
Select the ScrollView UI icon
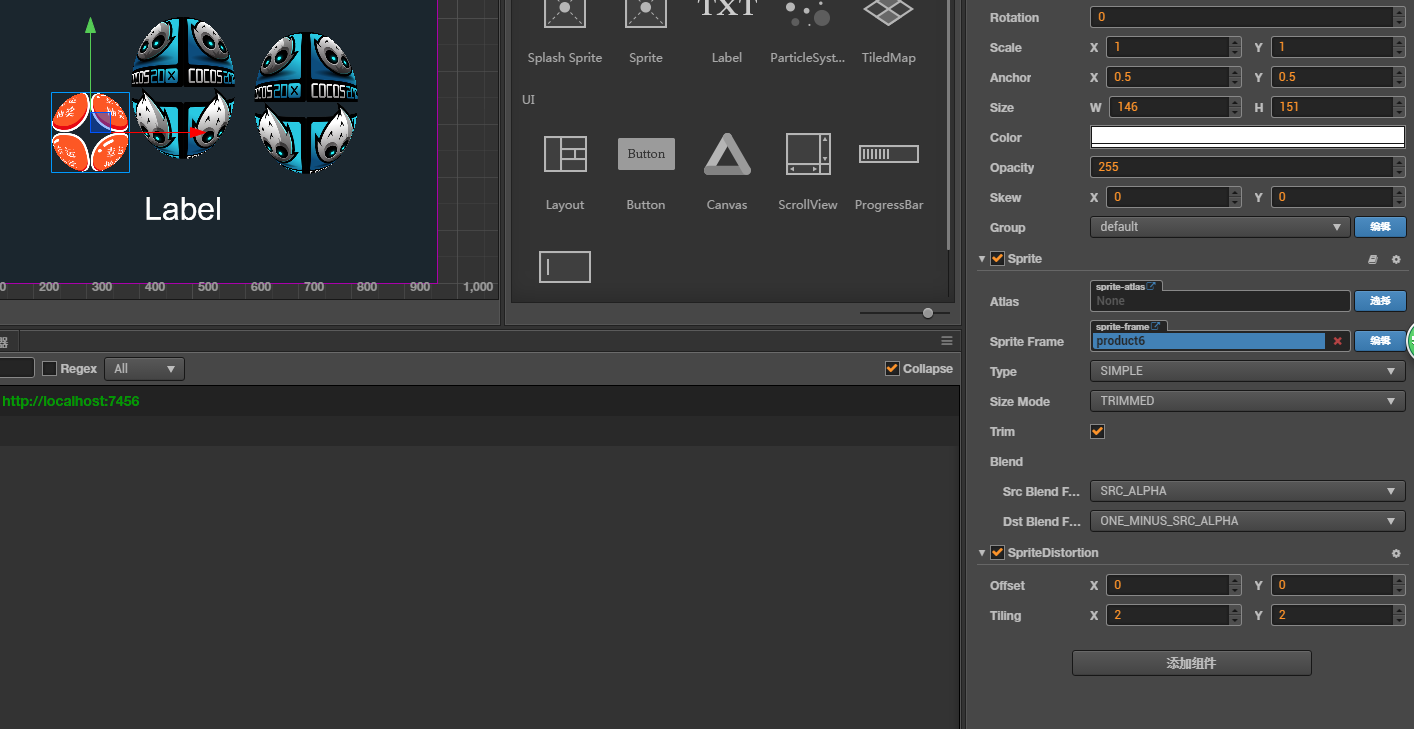pyautogui.click(x=807, y=155)
